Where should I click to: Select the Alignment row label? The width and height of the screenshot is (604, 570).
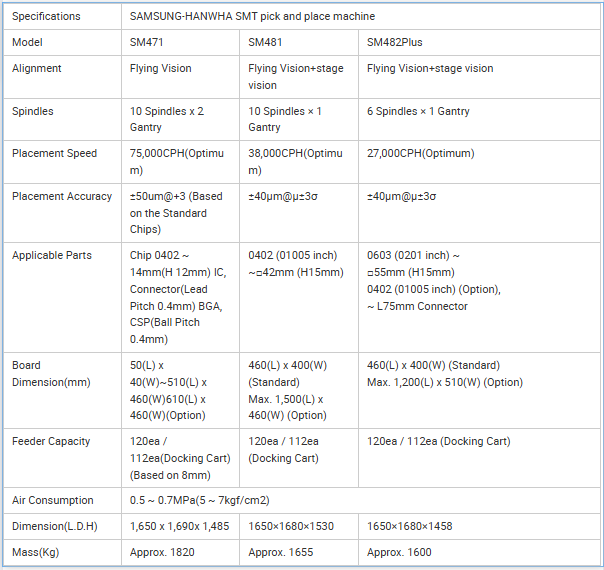click(37, 68)
